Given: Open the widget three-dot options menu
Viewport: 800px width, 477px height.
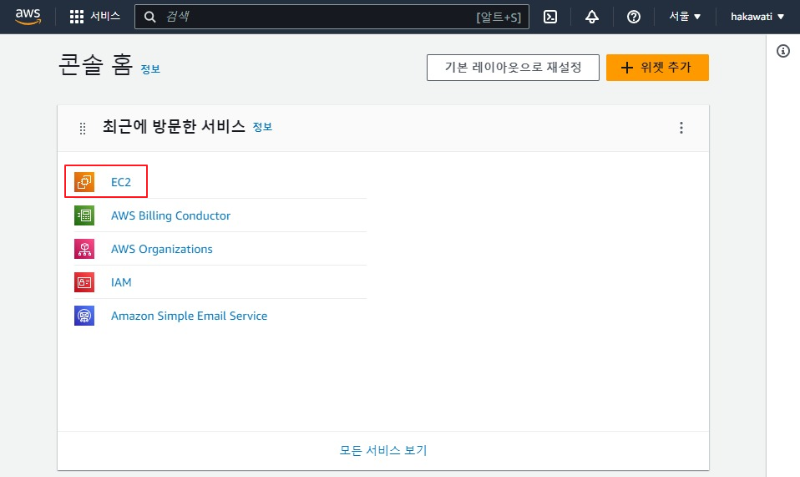Looking at the screenshot, I should pyautogui.click(x=681, y=128).
